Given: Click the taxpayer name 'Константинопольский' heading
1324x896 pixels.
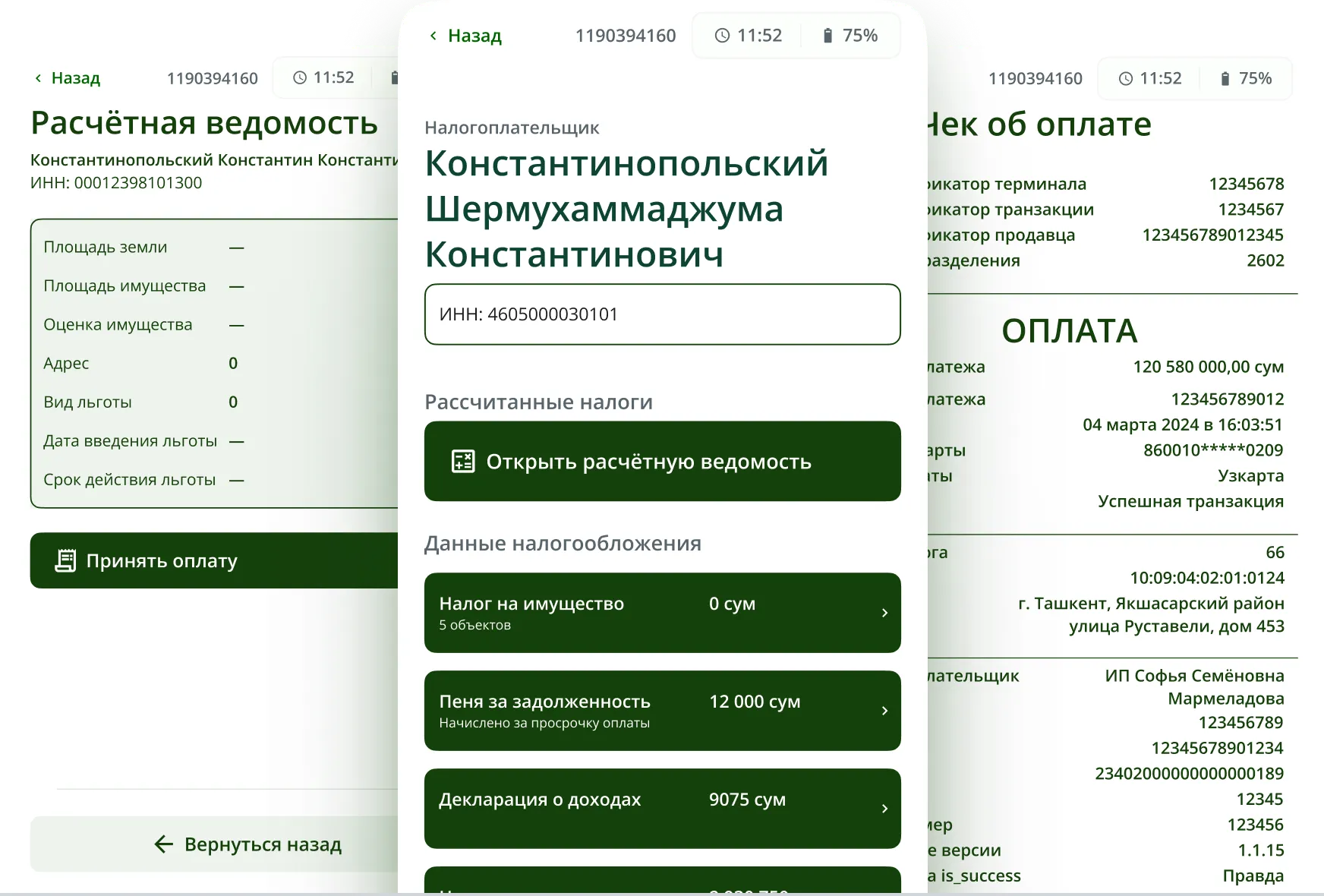Looking at the screenshot, I should 626,163.
